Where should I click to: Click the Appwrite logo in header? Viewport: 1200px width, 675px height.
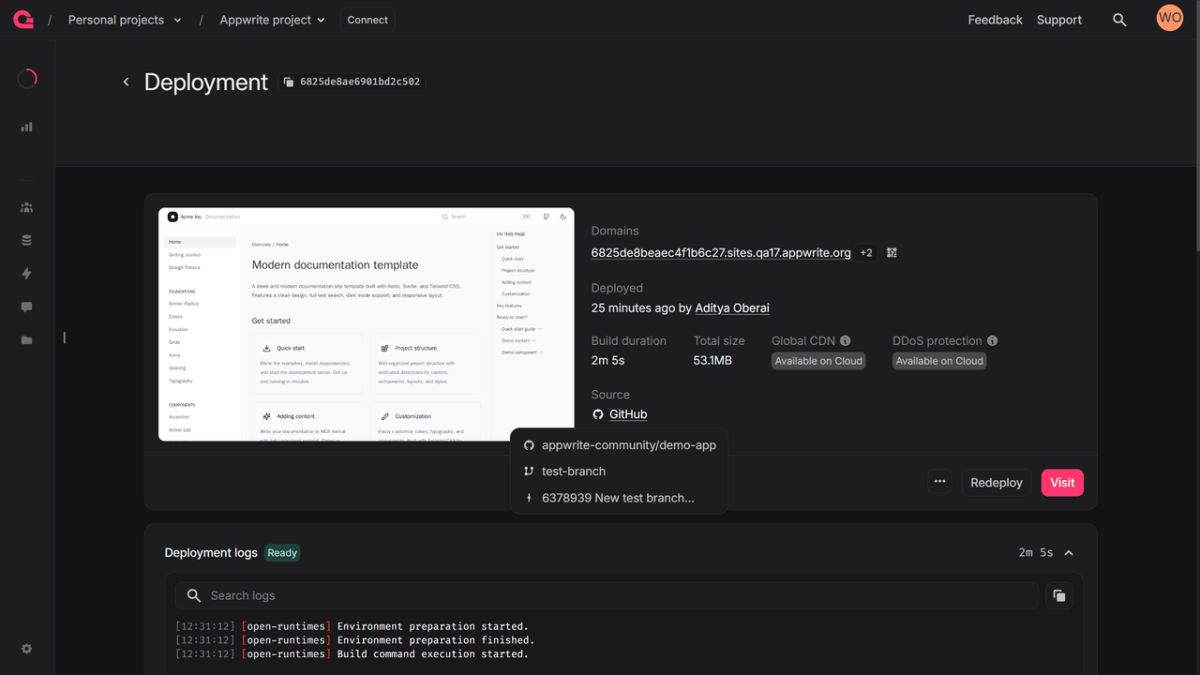23,19
